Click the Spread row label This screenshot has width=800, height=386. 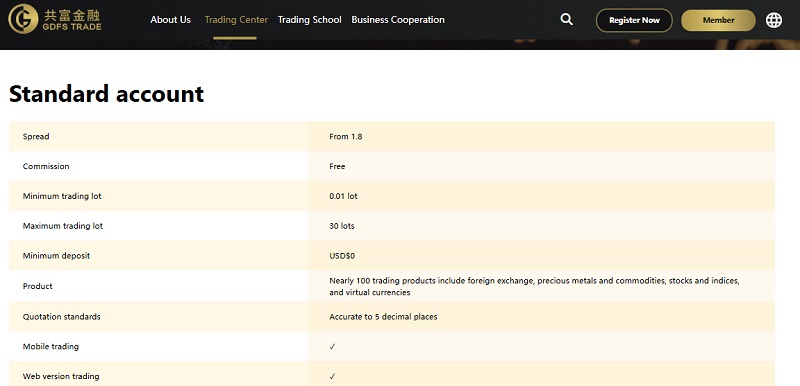pyautogui.click(x=36, y=137)
